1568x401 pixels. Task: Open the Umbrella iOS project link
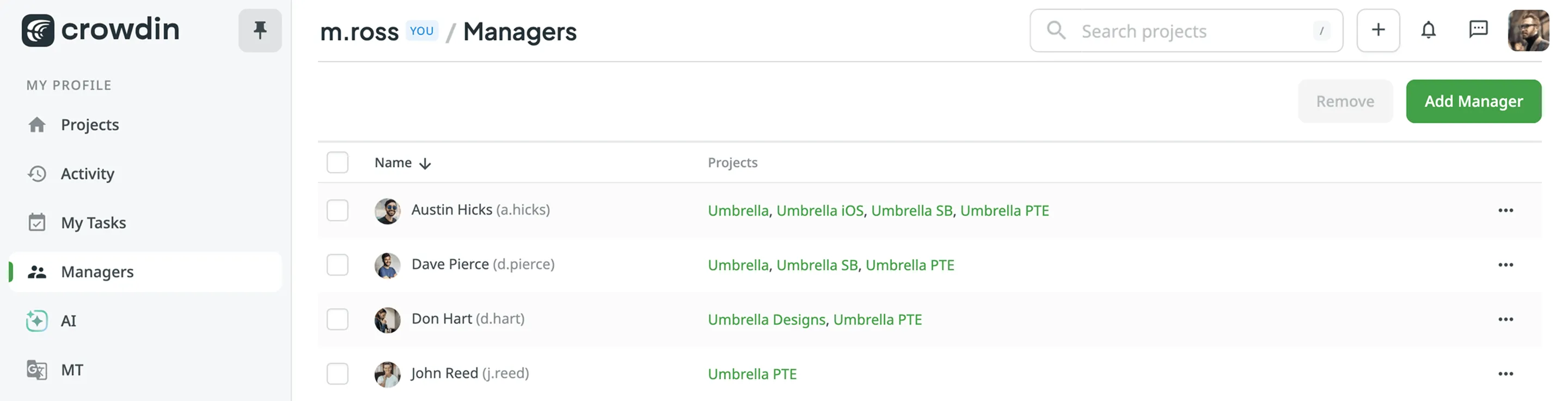[x=819, y=211]
